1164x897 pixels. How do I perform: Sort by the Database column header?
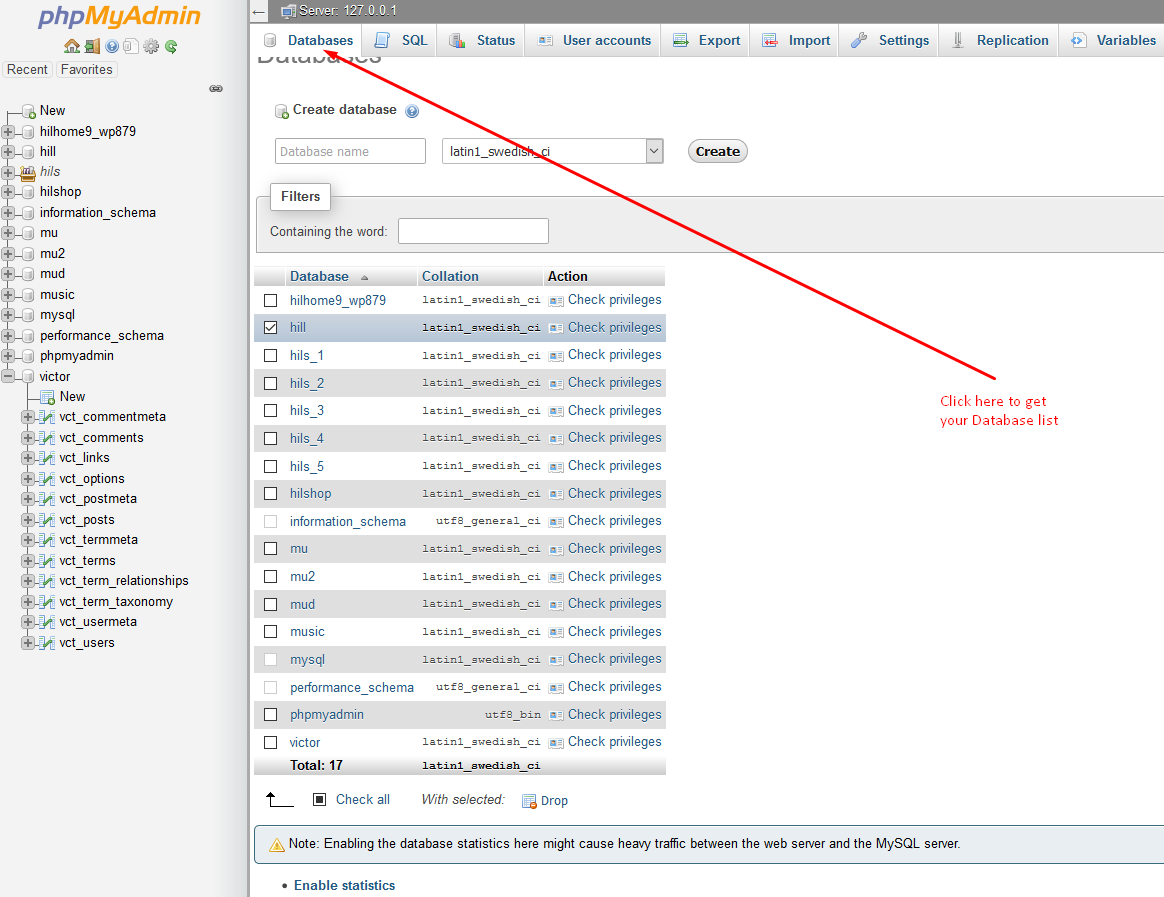click(x=319, y=277)
